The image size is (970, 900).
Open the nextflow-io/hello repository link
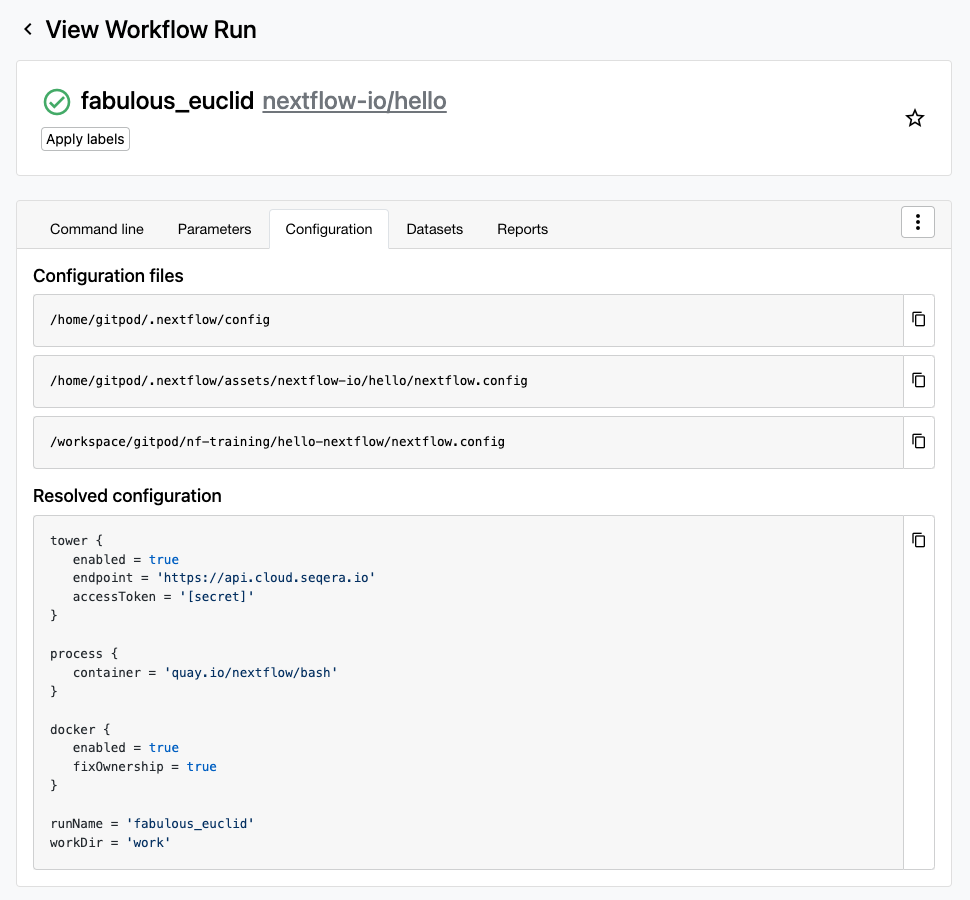tap(354, 101)
